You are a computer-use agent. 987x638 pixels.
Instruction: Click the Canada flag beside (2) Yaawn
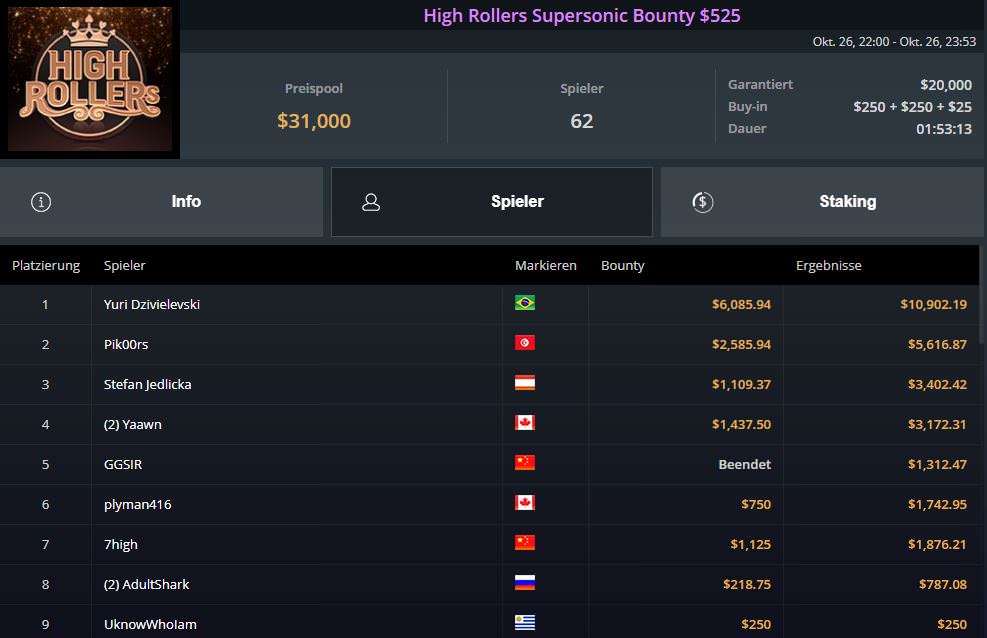click(524, 423)
